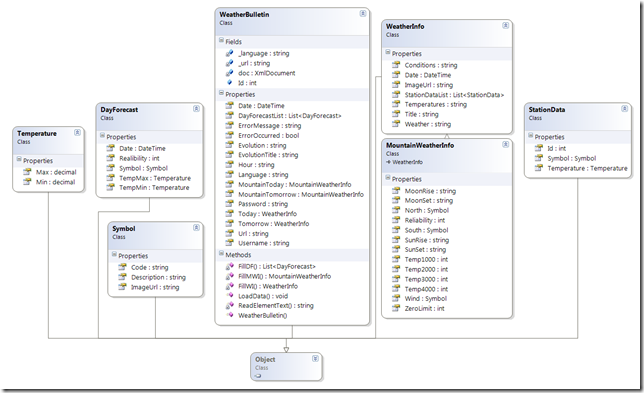
Task: Click the doc XmlDocument field icon
Action: [230, 73]
